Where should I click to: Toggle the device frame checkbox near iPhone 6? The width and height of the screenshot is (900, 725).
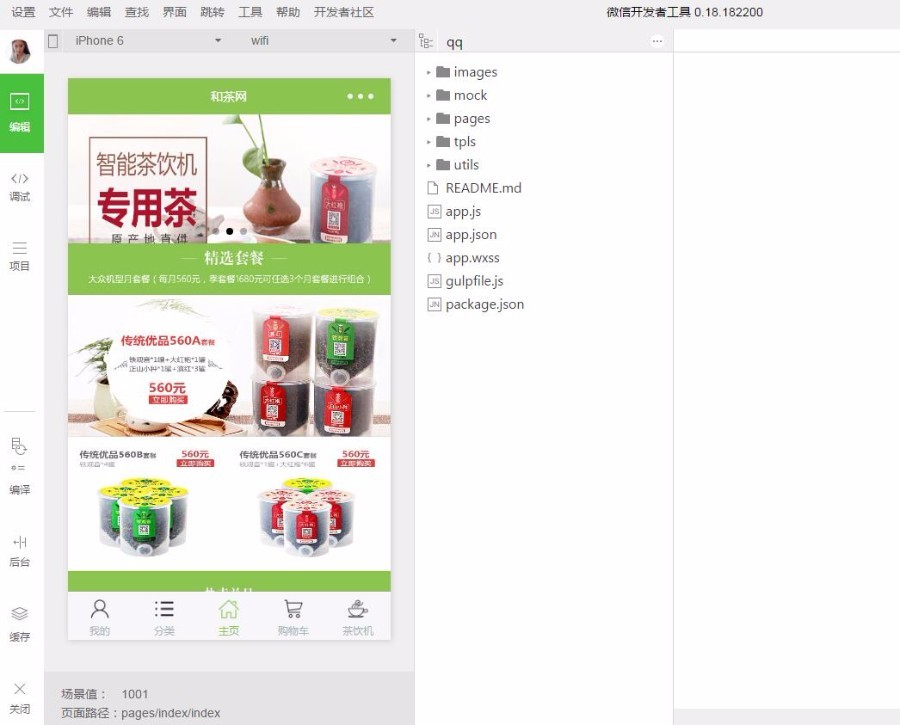click(52, 41)
